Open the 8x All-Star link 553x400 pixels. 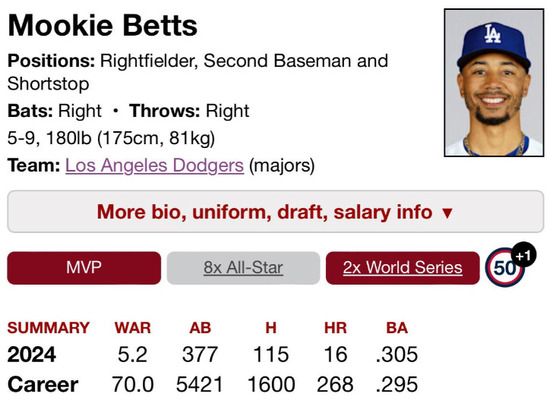pos(243,268)
